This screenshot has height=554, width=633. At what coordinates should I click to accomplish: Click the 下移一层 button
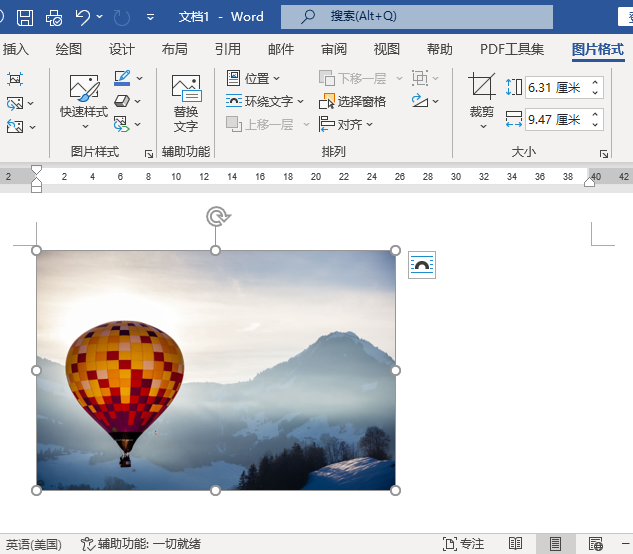(355, 78)
